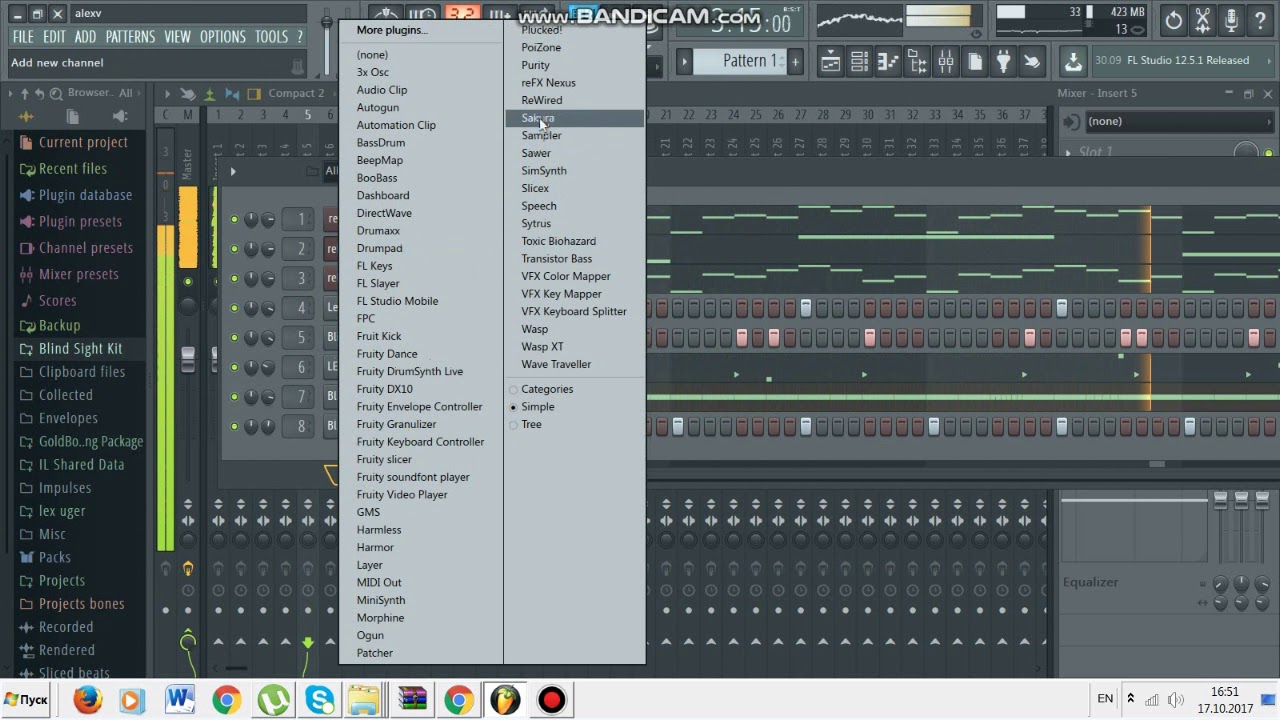The width and height of the screenshot is (1280, 720).
Task: Mute channel 8 using its green LED
Action: [x=234, y=426]
